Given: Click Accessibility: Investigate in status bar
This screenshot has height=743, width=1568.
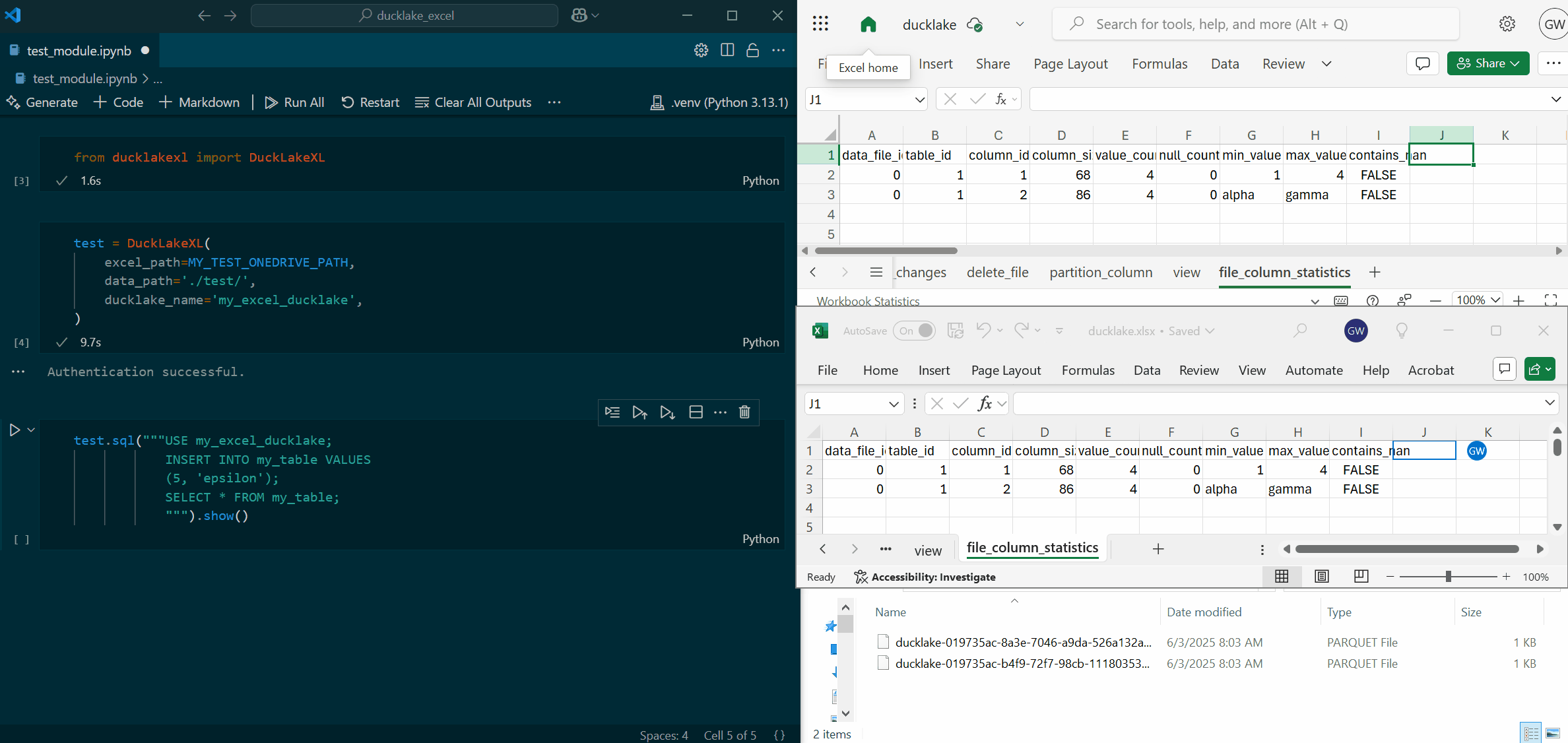Looking at the screenshot, I should pos(925,577).
